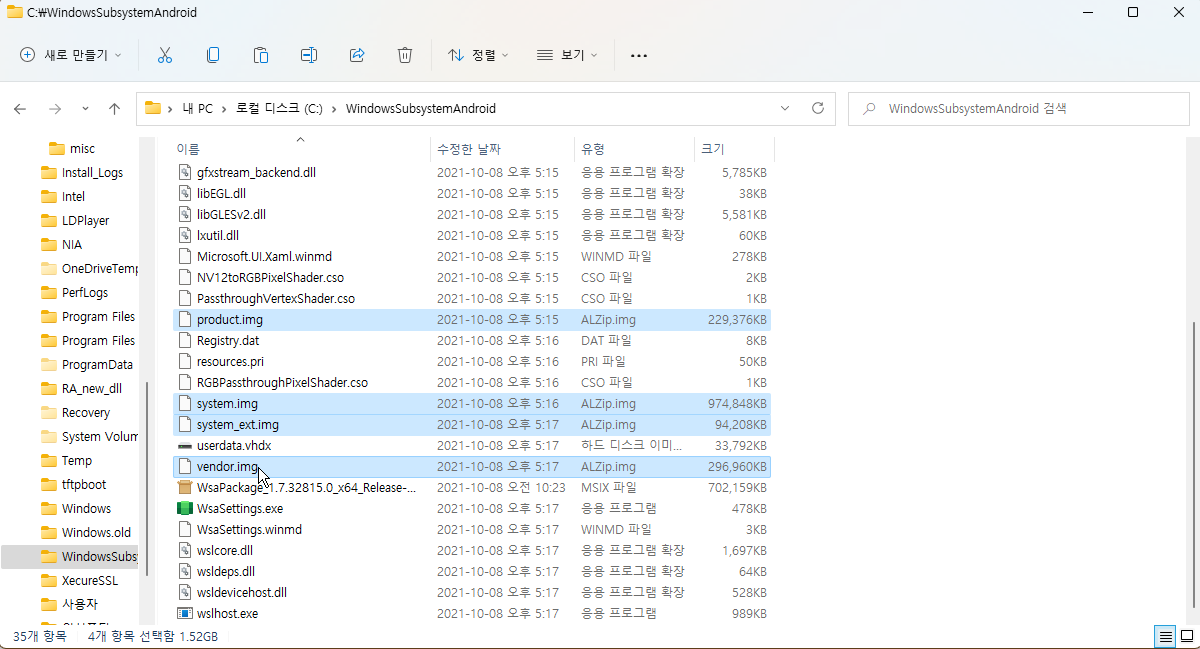
Task: Select the Registry.dat file name
Action: pyautogui.click(x=228, y=340)
